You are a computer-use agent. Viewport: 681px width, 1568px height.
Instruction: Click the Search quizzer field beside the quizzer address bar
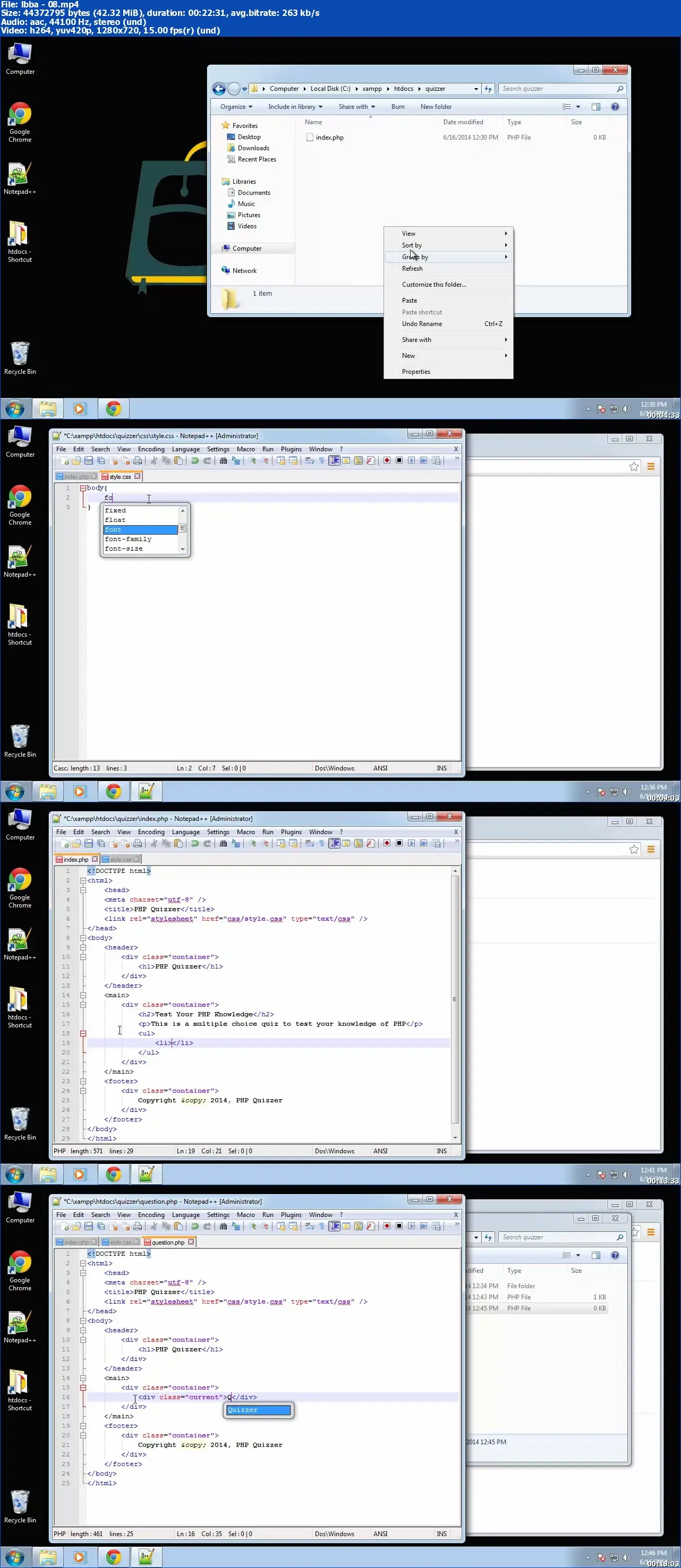pyautogui.click(x=562, y=89)
